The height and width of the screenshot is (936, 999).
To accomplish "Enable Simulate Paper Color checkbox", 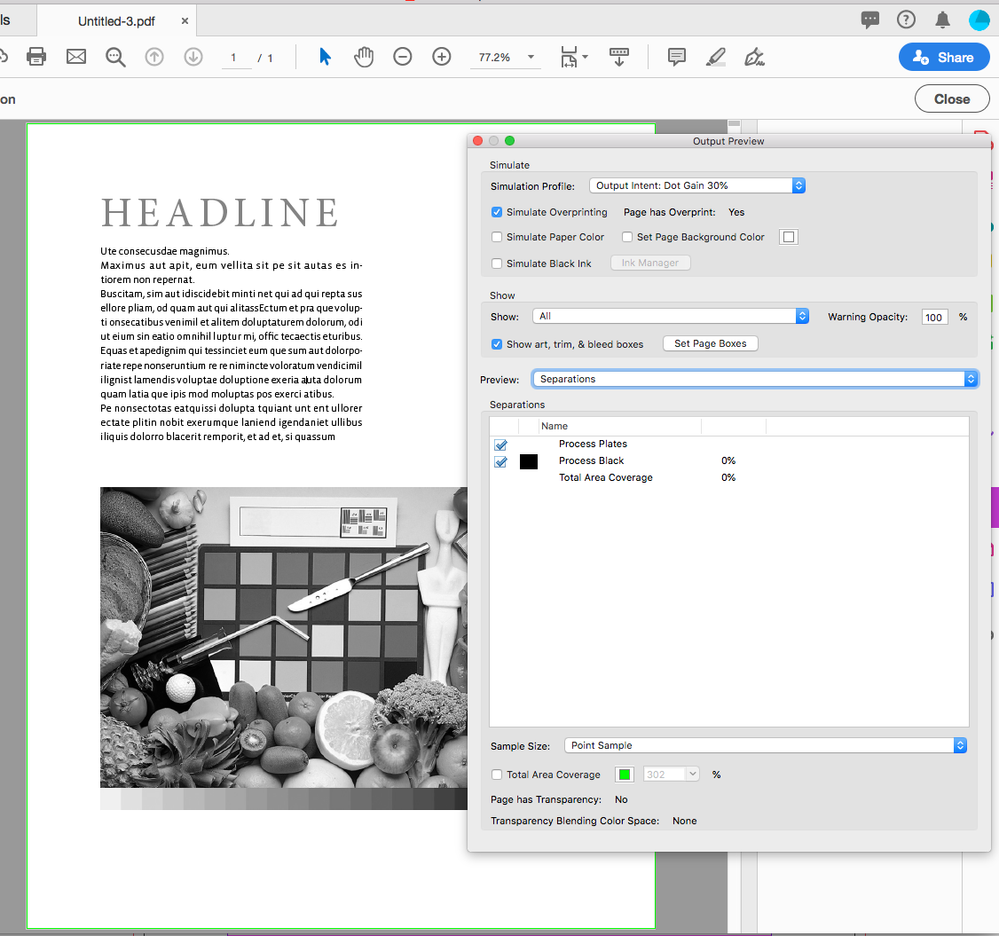I will coord(497,237).
